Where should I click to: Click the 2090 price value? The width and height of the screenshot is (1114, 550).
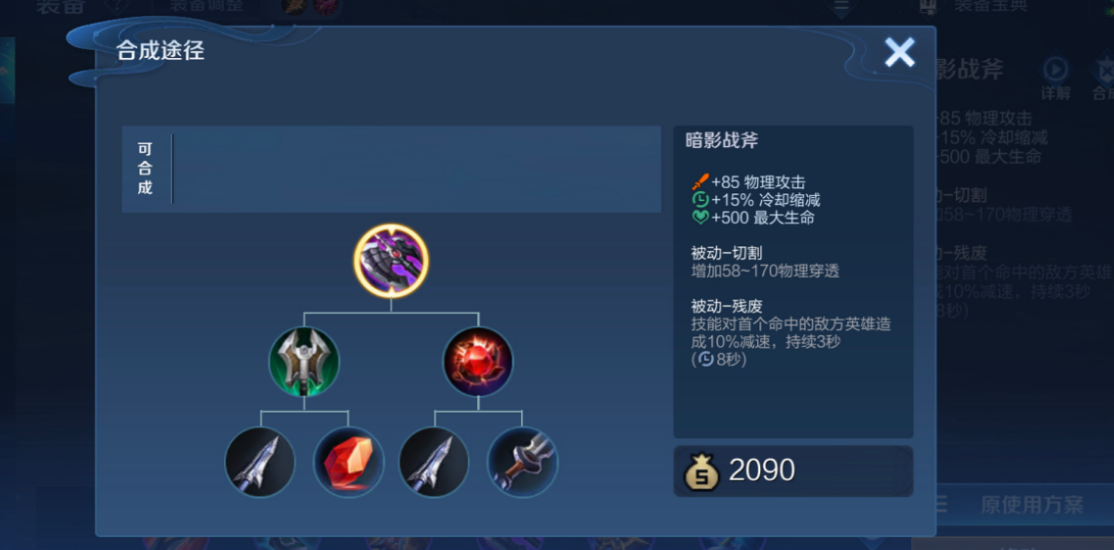pyautogui.click(x=762, y=470)
